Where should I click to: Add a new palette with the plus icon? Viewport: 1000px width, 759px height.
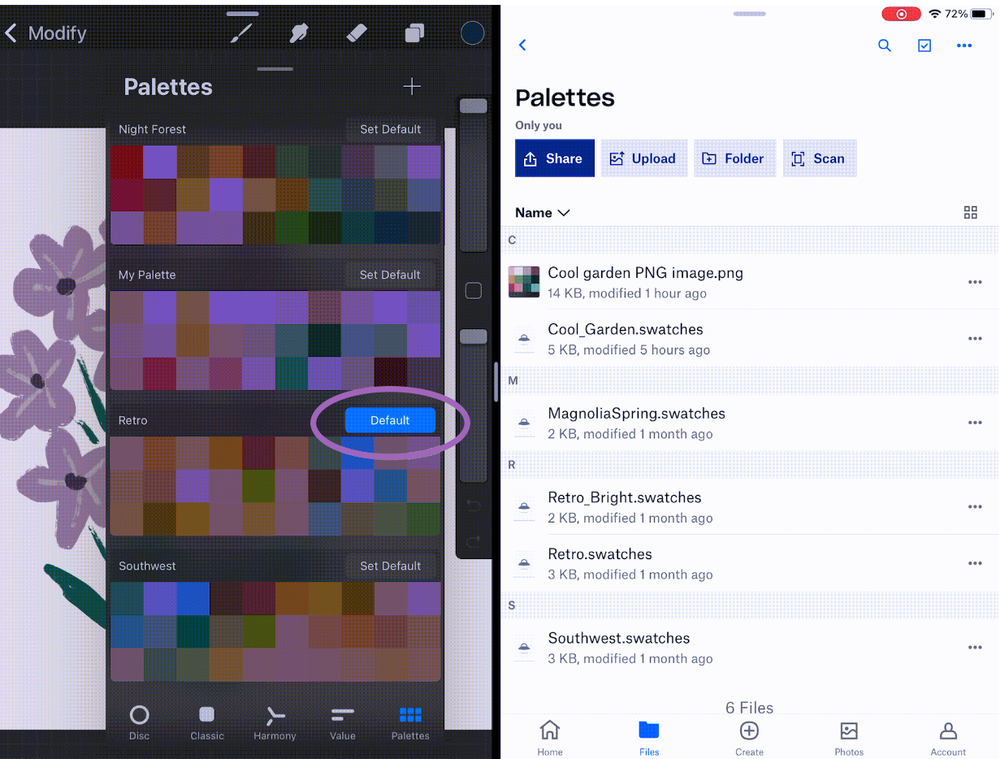click(x=411, y=87)
